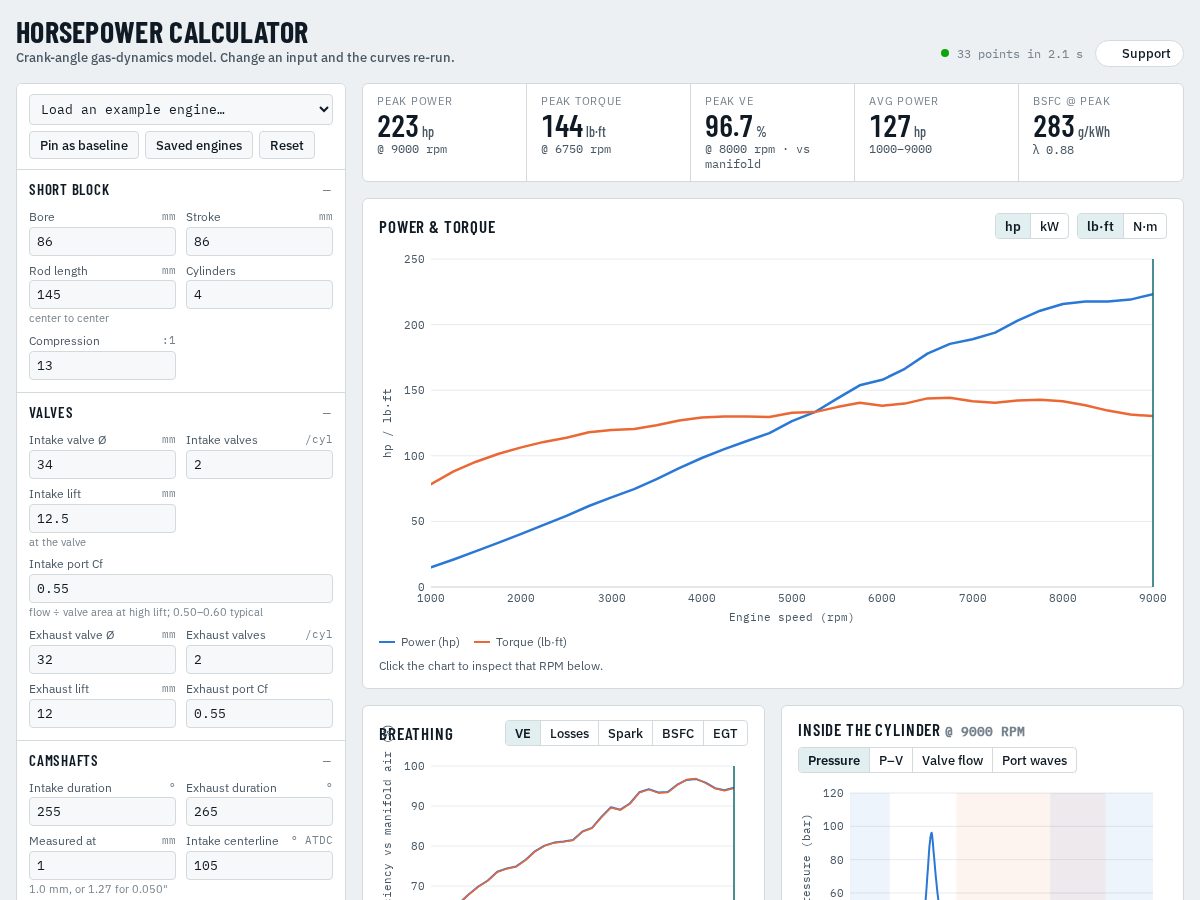
Task: Switch power units to kW
Action: [1049, 227]
